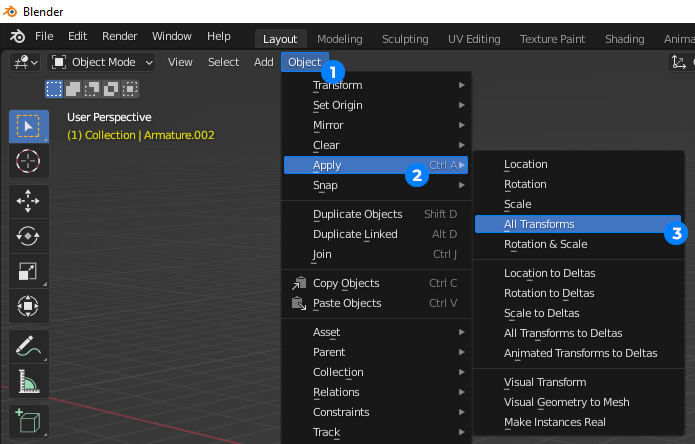The height and width of the screenshot is (444, 695).
Task: Switch to the Sculpting workspace tab
Action: pyautogui.click(x=406, y=39)
